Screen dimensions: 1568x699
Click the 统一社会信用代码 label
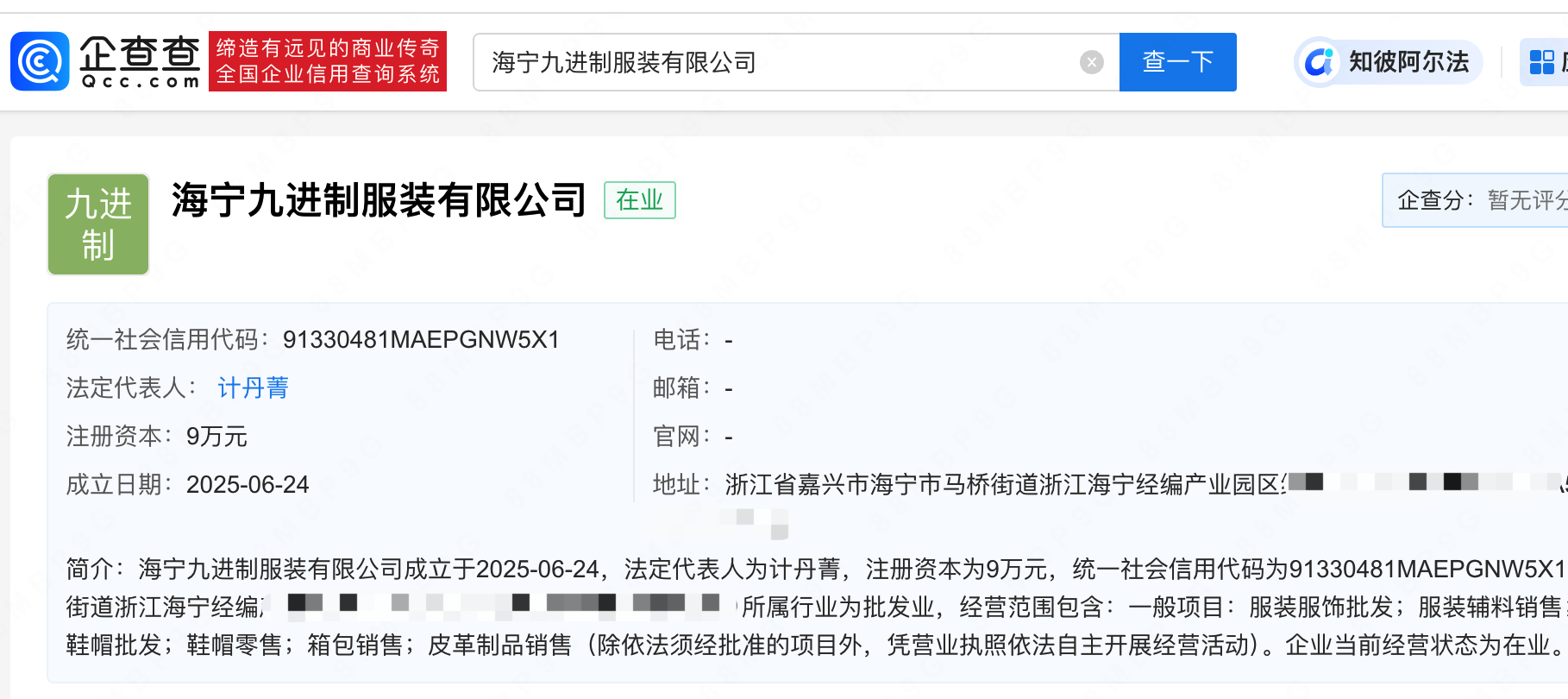coord(168,340)
